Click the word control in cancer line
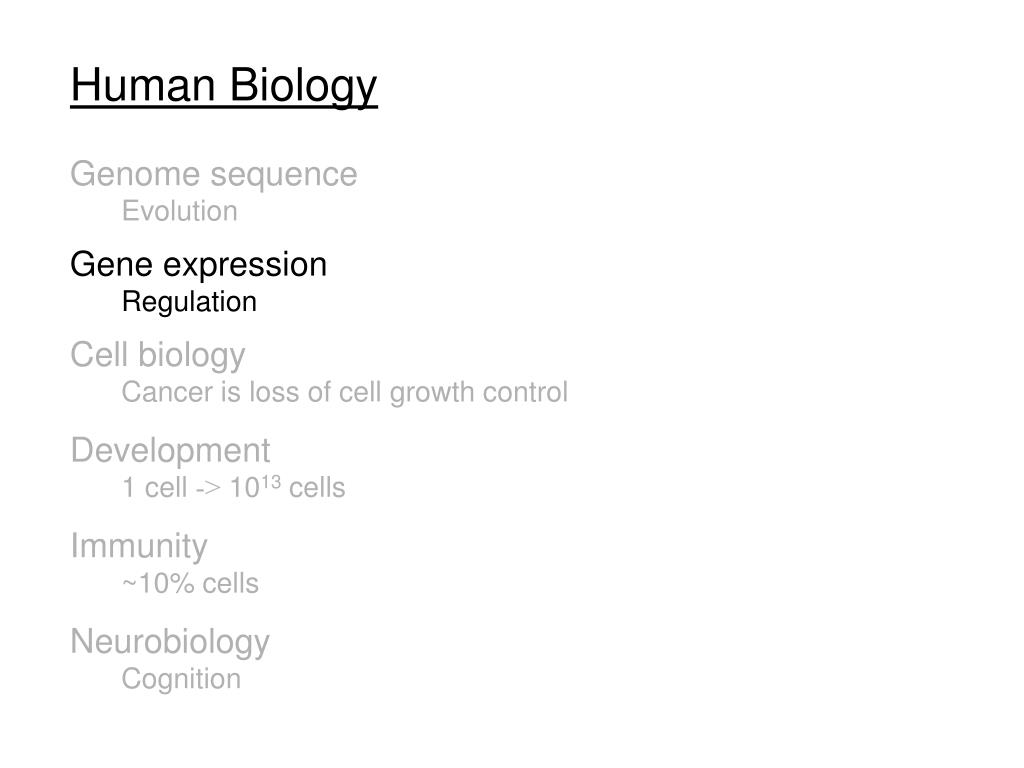The height and width of the screenshot is (768, 1024). click(525, 392)
